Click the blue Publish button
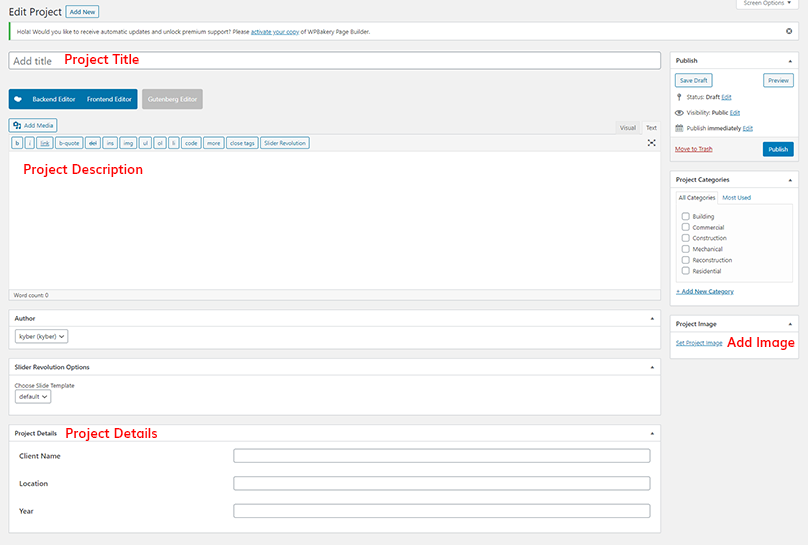This screenshot has height=545, width=808. (777, 149)
